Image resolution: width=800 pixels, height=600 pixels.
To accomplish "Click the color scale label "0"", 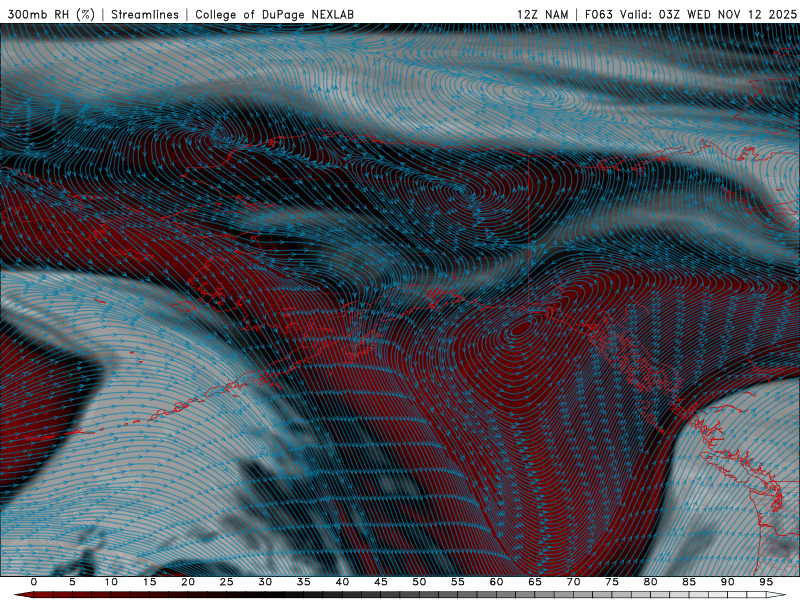I will coord(34,582).
